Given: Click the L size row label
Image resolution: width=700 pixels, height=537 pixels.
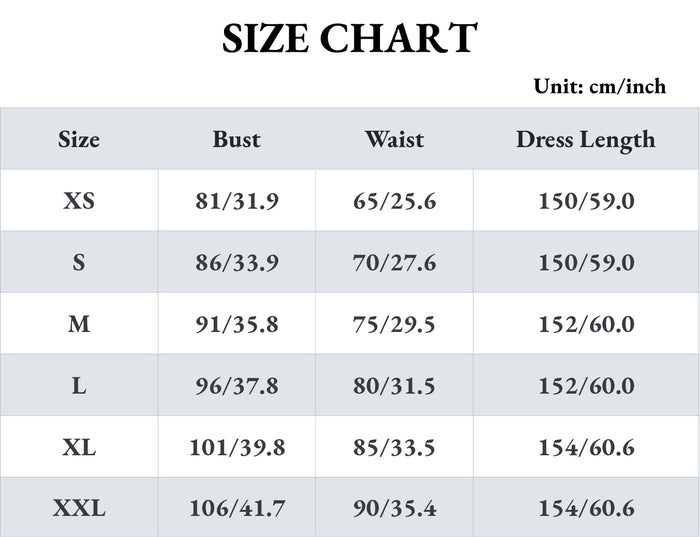Looking at the screenshot, I should (x=79, y=386).
